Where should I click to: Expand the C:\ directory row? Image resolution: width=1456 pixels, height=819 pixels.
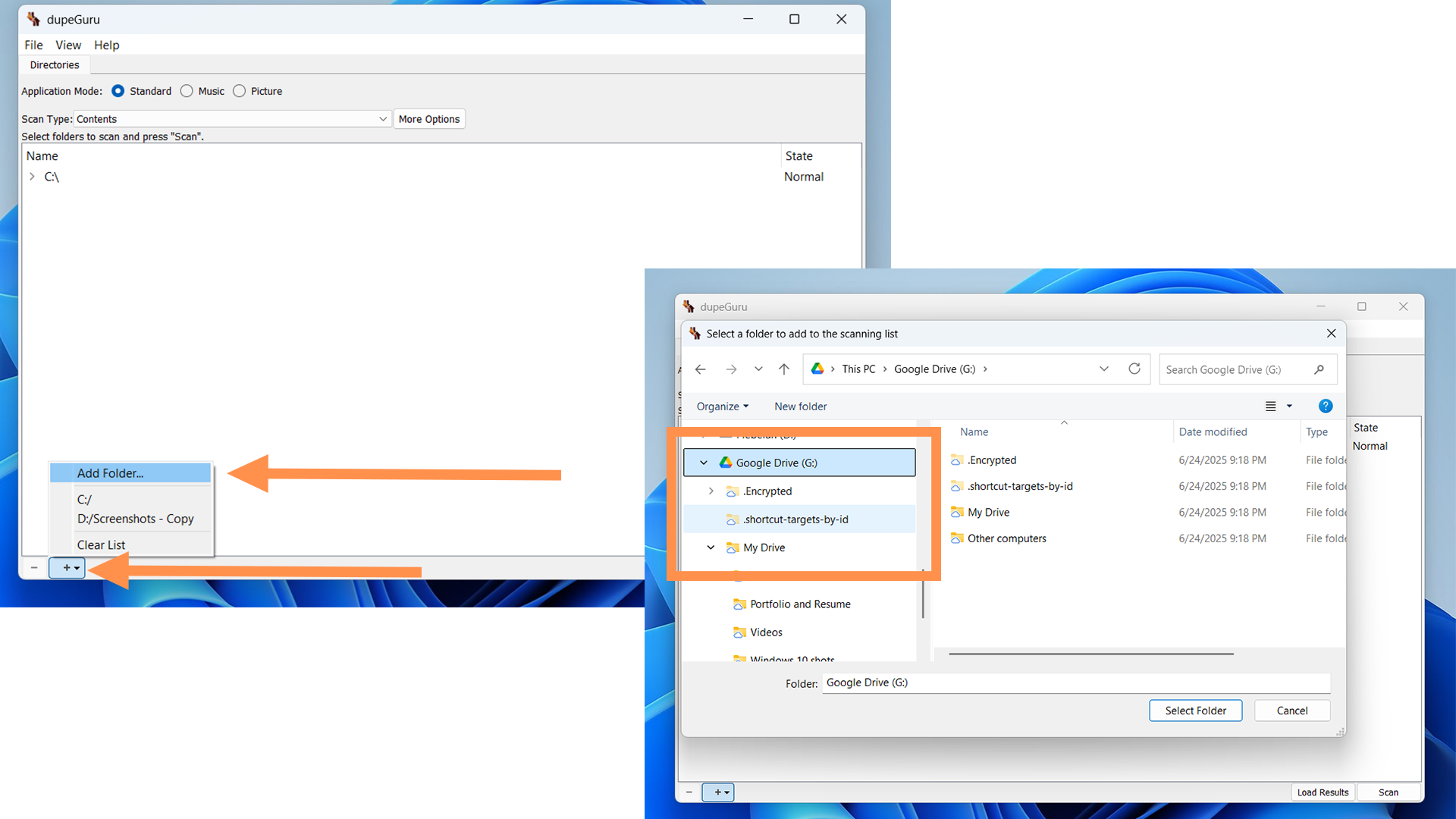click(x=32, y=177)
